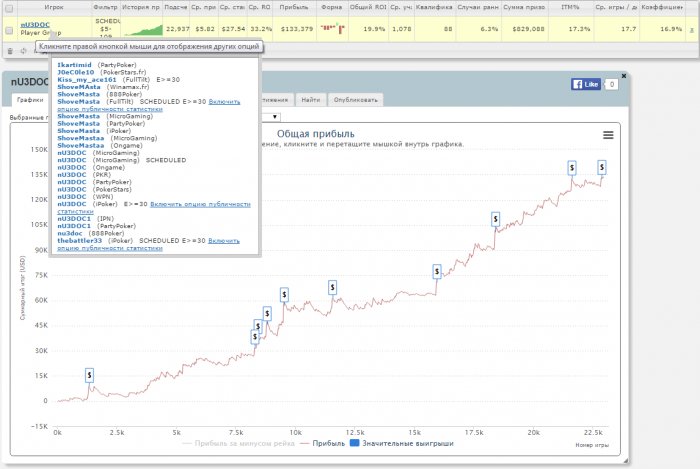Toggle the 'Прибыль' legend series
Viewport: 700px width, 469px height.
point(322,443)
